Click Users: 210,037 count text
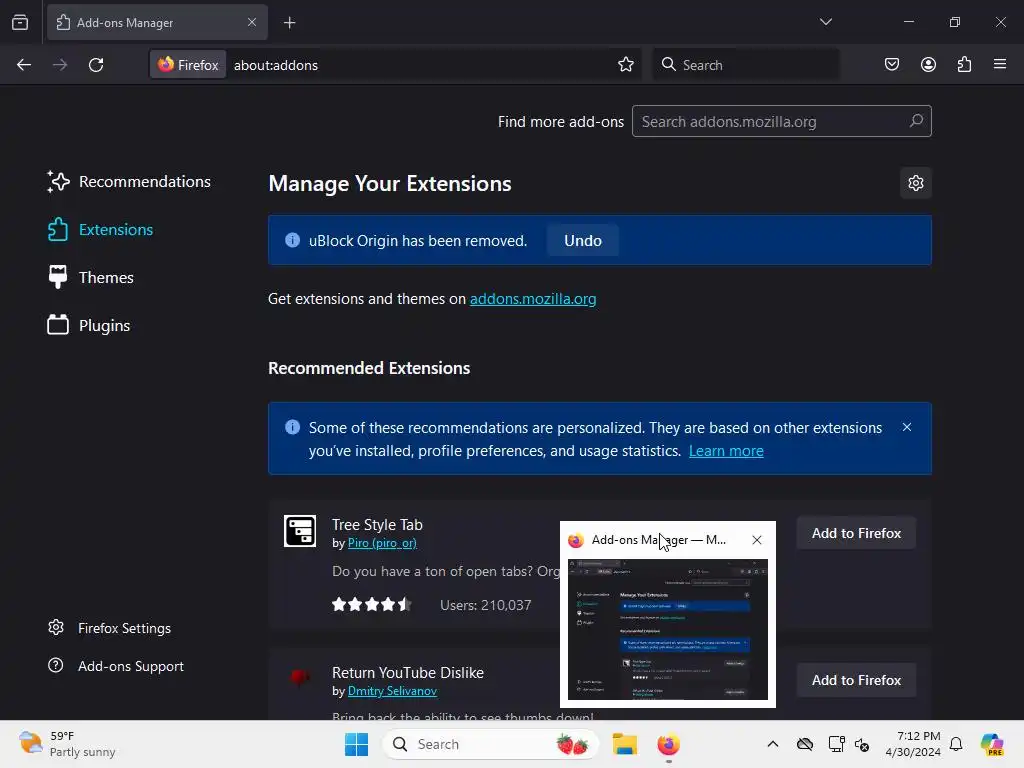Viewport: 1024px width, 768px height. pyautogui.click(x=485, y=605)
